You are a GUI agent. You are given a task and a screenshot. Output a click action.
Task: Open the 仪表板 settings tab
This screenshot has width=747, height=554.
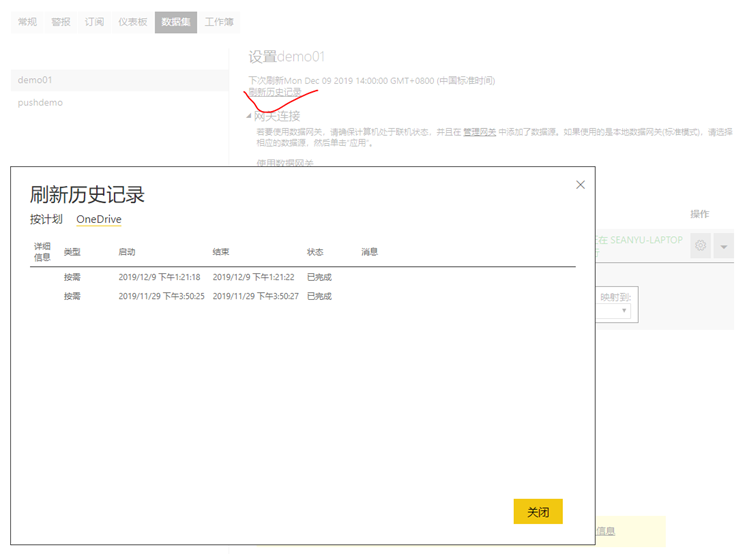[133, 22]
